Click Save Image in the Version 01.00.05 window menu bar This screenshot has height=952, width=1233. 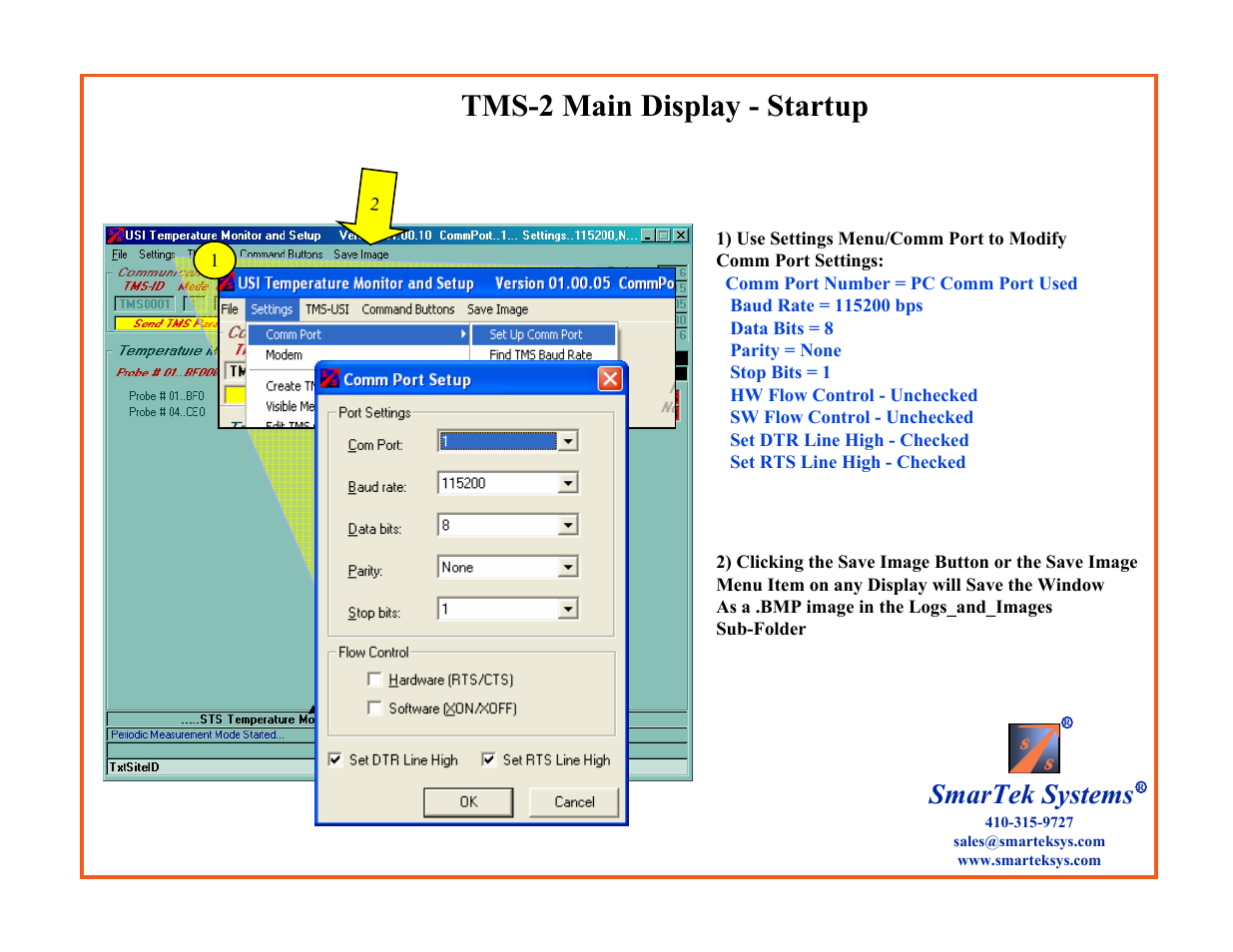click(498, 309)
